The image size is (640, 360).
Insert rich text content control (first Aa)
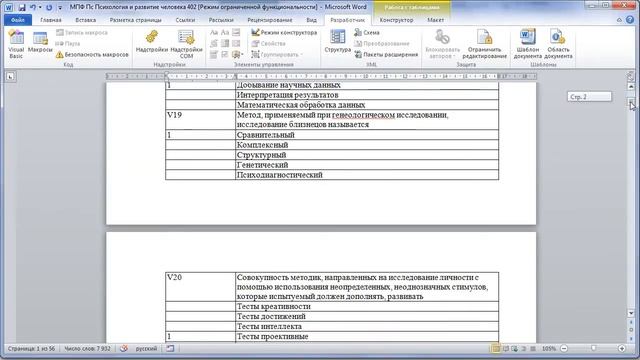click(x=214, y=32)
